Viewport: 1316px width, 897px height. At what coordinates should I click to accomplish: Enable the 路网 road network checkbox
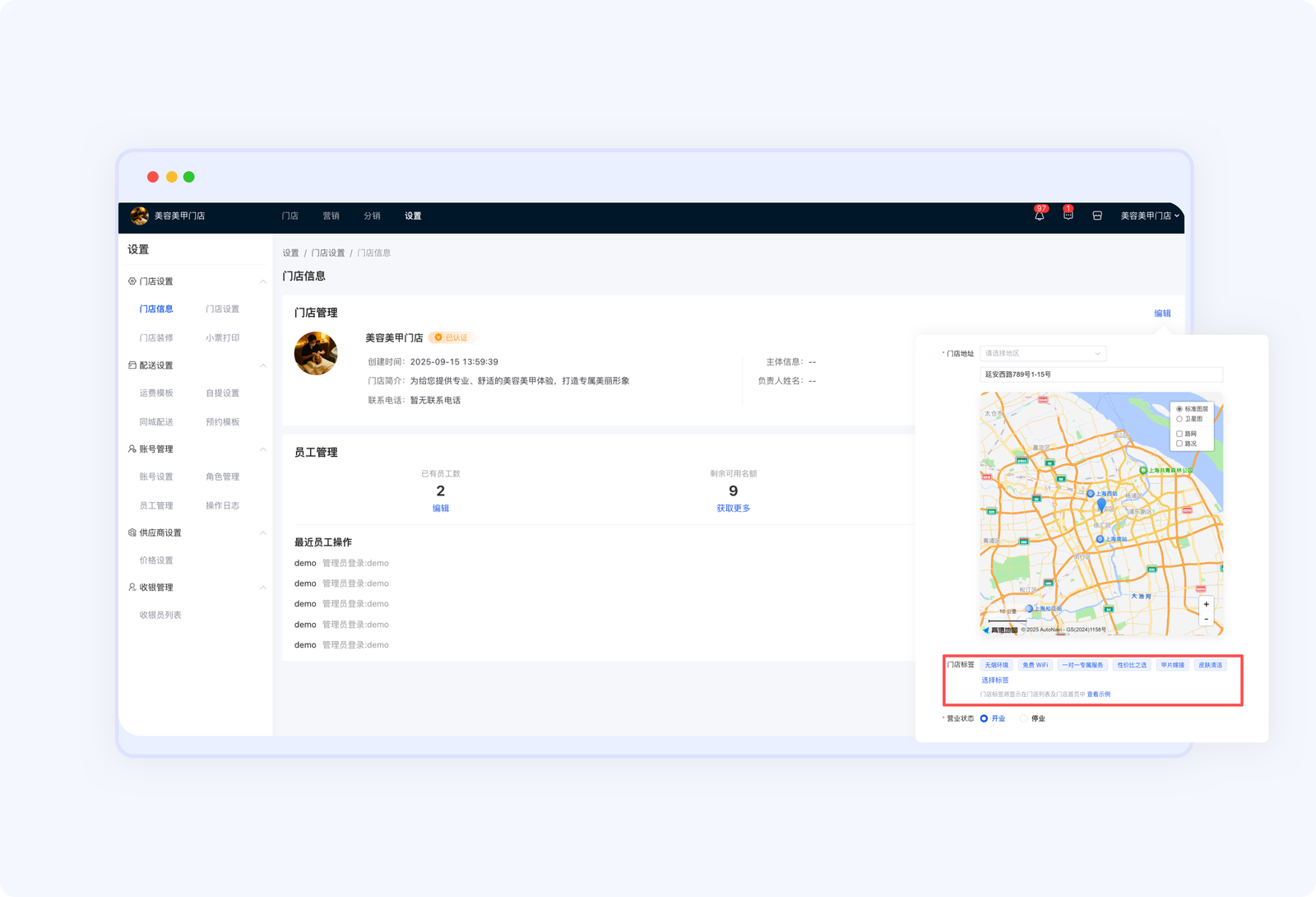tap(1179, 434)
